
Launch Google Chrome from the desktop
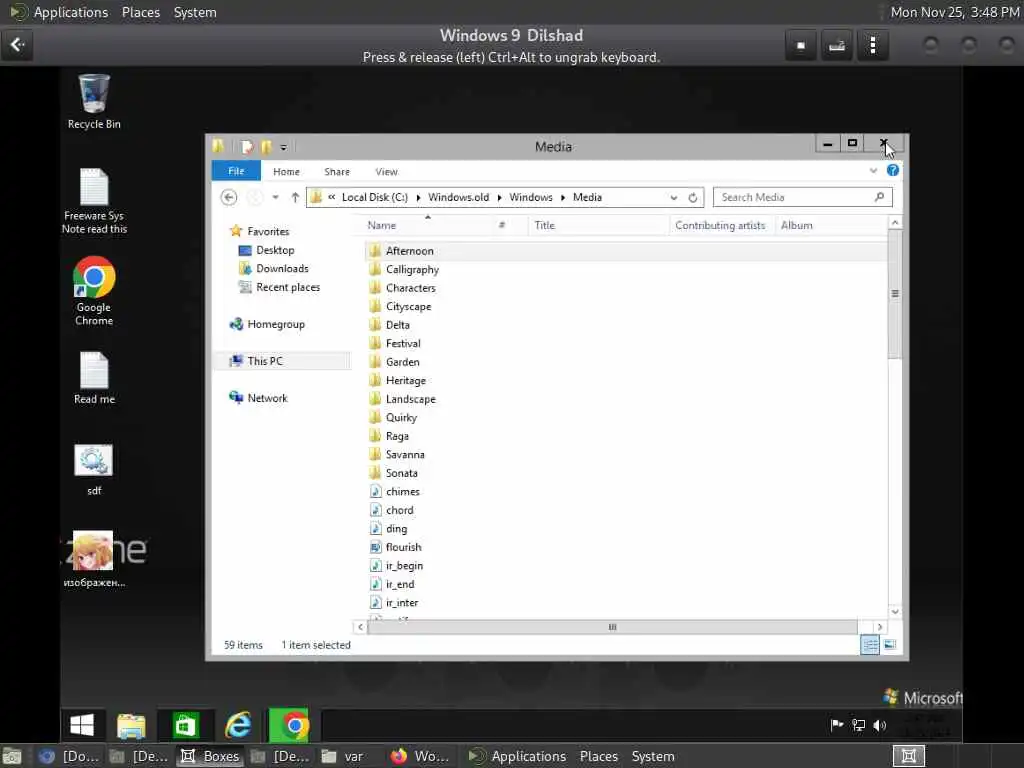pos(94,291)
